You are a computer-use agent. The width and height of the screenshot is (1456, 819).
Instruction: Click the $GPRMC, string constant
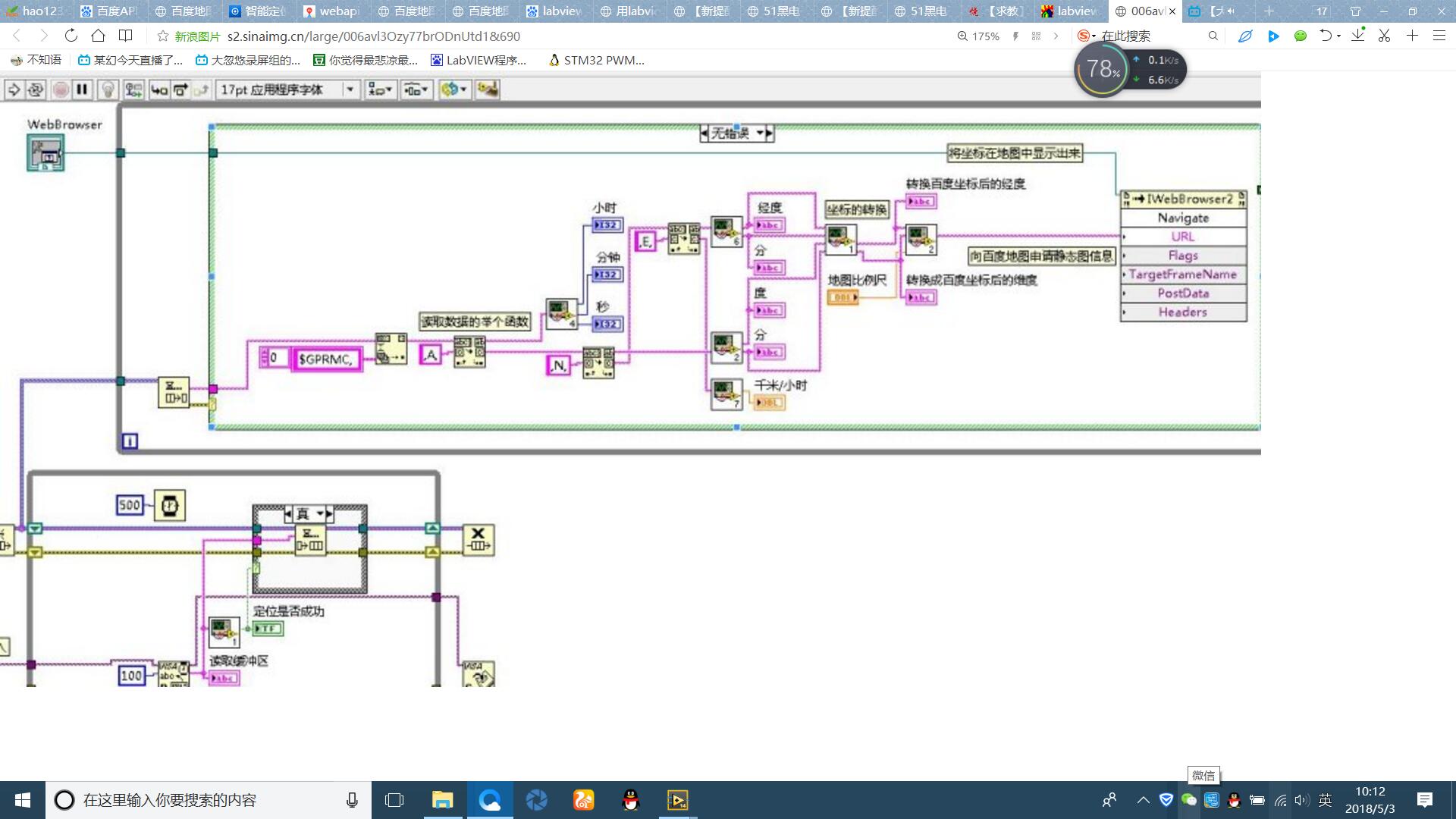[x=325, y=359]
